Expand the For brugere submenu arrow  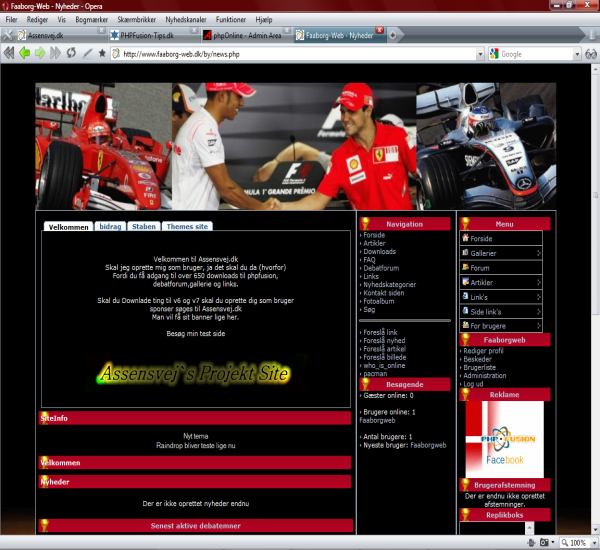(x=538, y=326)
